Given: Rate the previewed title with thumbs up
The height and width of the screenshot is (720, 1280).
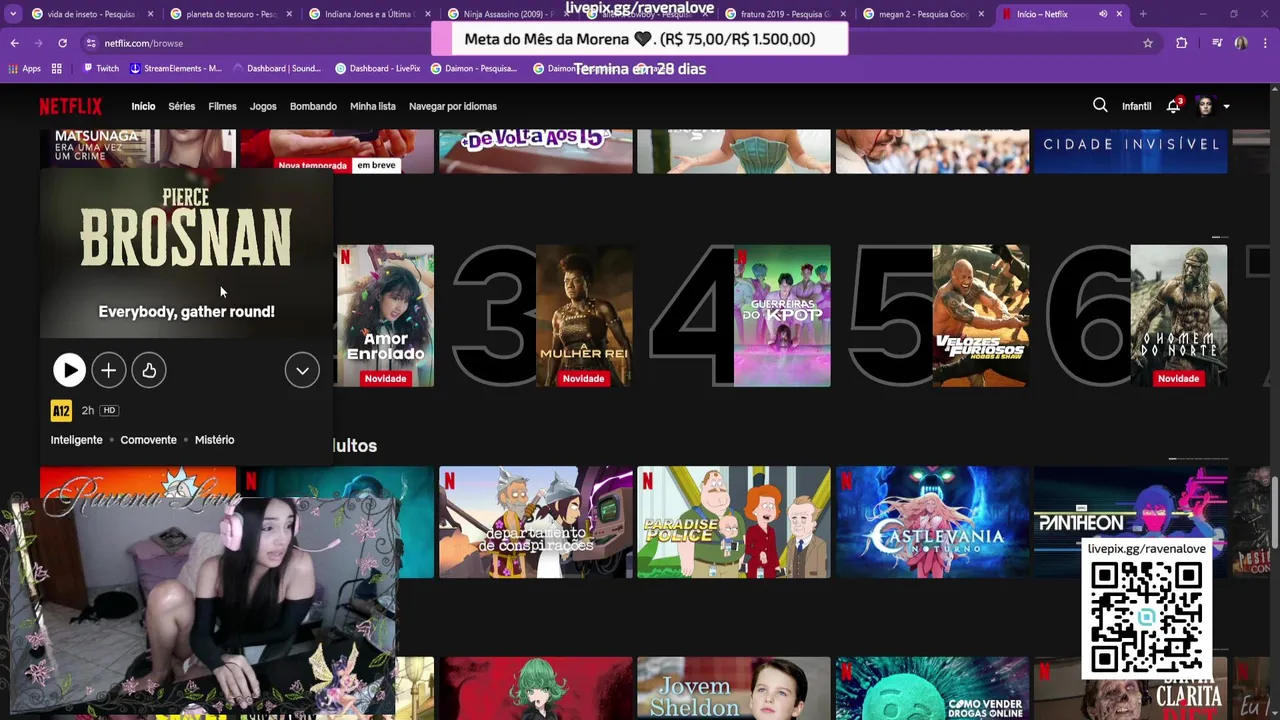Looking at the screenshot, I should click(149, 371).
